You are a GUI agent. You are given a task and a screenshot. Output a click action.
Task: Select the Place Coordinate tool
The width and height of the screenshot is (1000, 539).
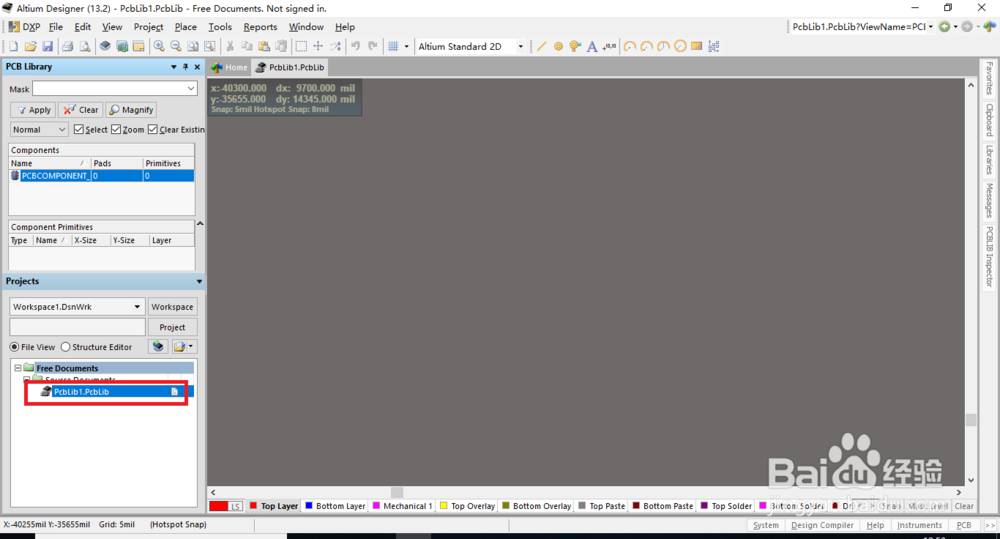[x=609, y=46]
